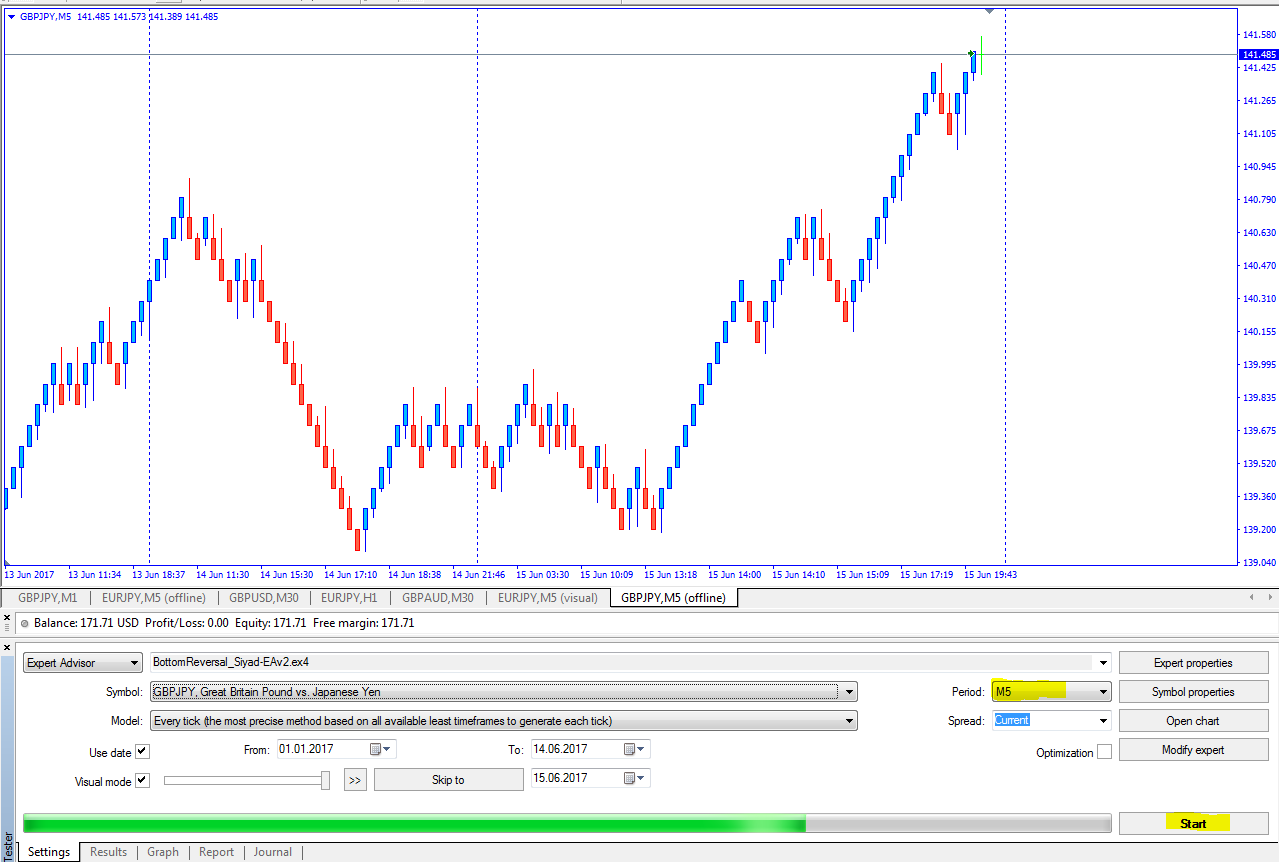Disable the Visual mode checkbox

click(142, 781)
